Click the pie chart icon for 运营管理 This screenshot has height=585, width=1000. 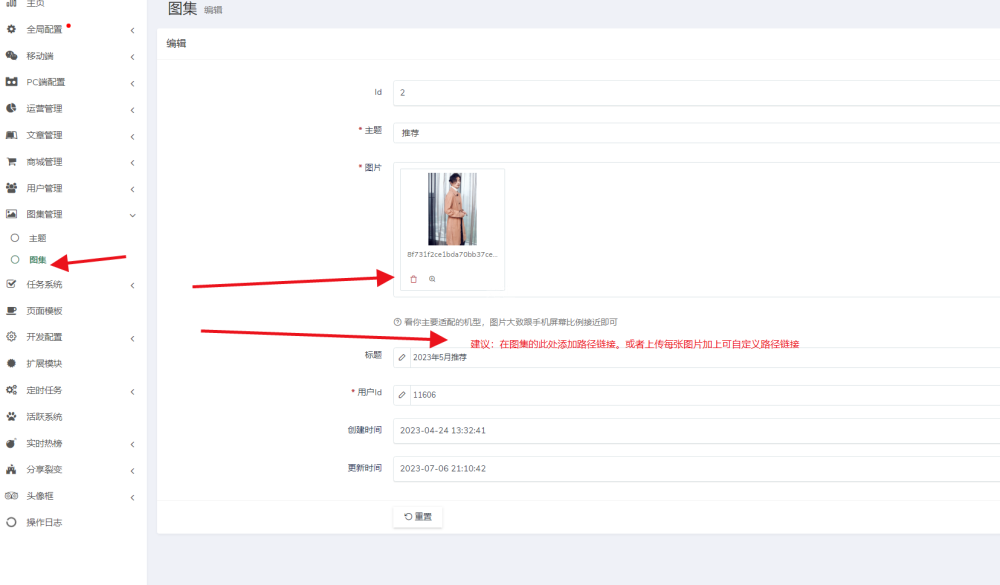(12, 109)
